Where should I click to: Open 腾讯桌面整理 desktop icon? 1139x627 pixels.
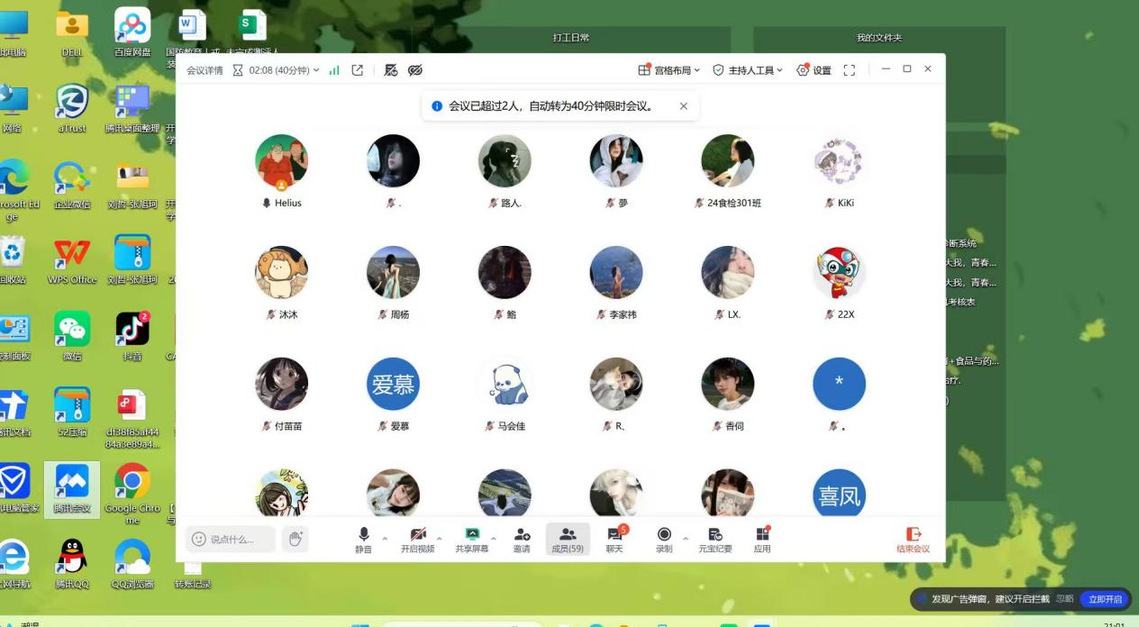[132, 108]
